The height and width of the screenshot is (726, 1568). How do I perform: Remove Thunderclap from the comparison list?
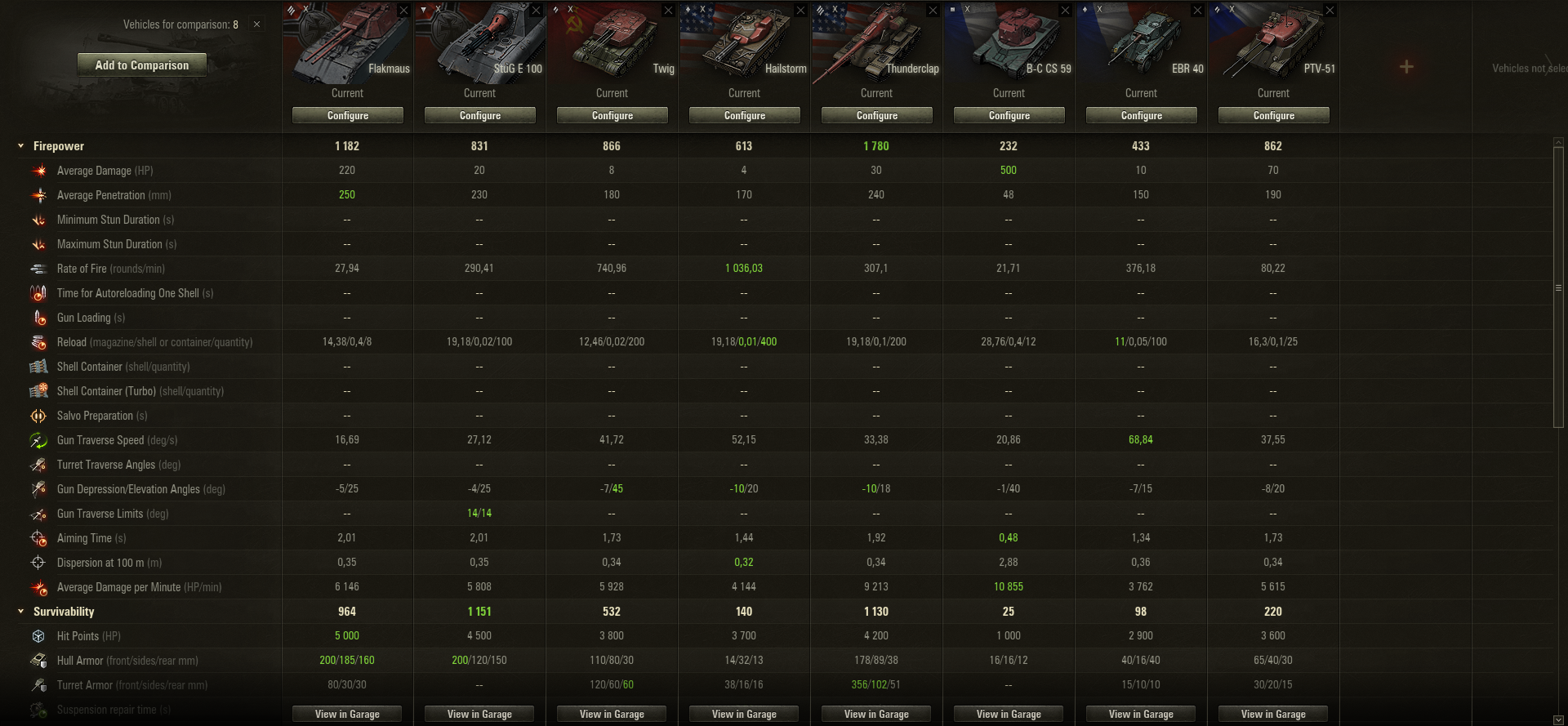click(x=933, y=11)
